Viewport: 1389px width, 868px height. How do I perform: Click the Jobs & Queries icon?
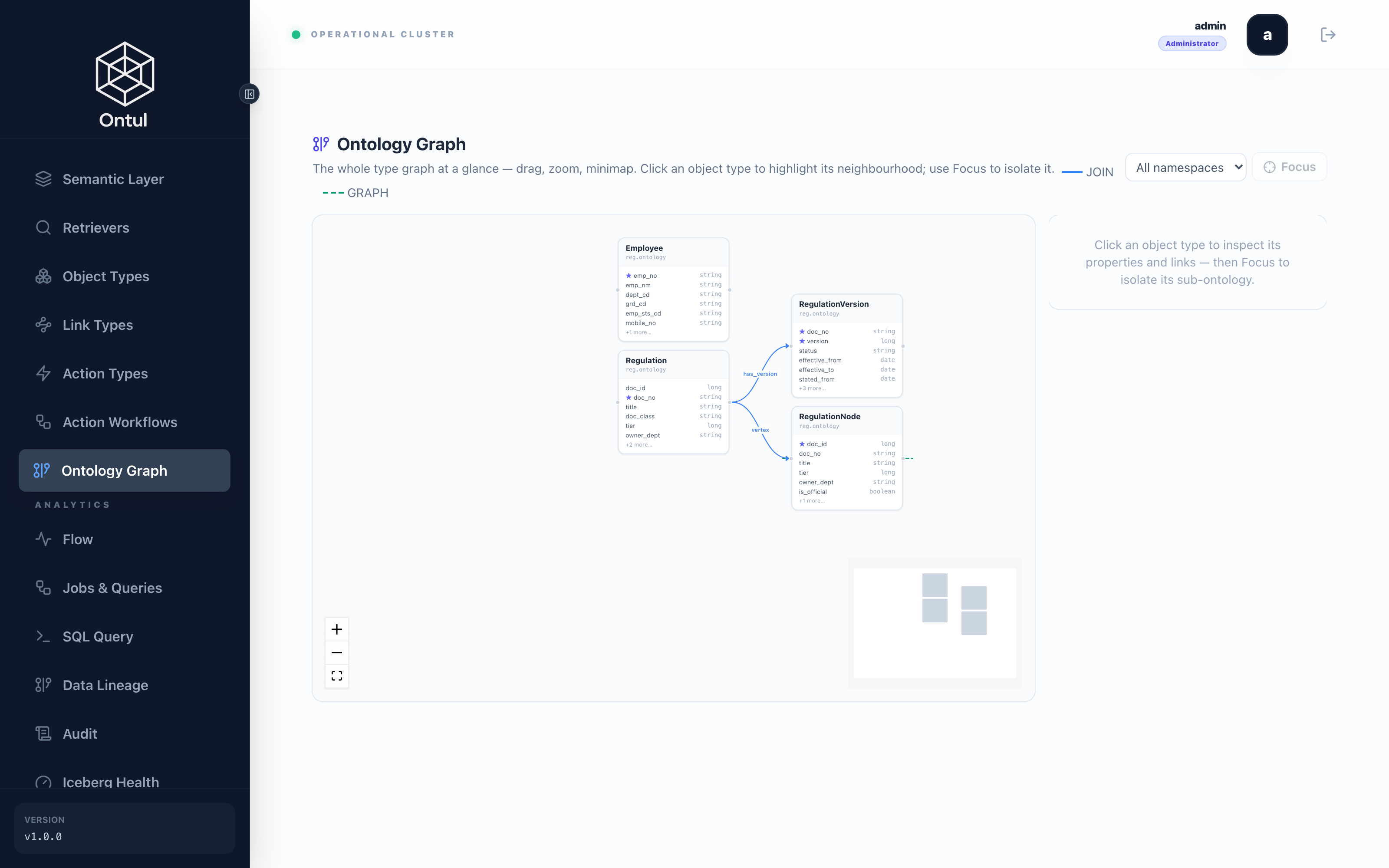43,588
